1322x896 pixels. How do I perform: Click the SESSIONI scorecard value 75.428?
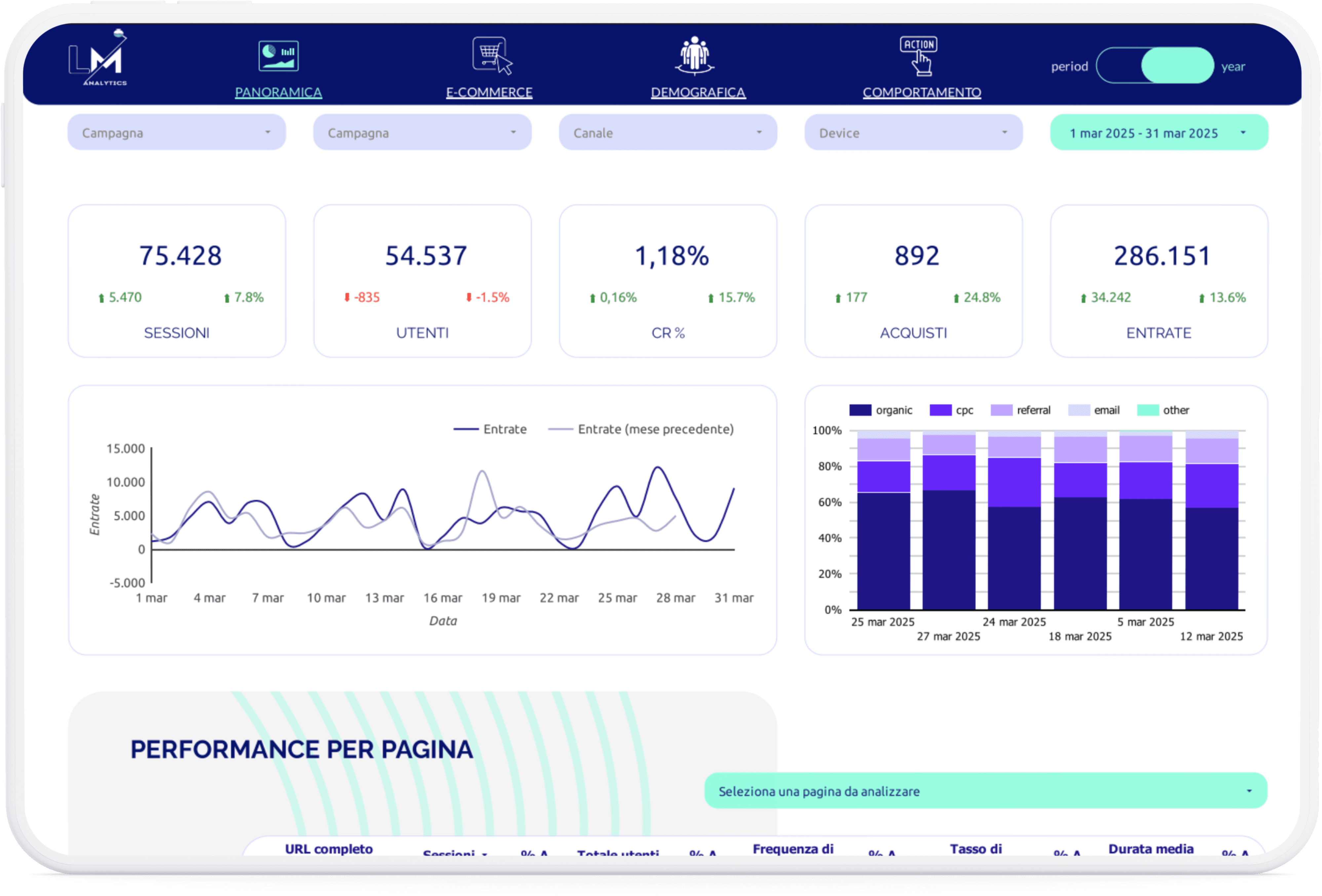click(x=180, y=255)
